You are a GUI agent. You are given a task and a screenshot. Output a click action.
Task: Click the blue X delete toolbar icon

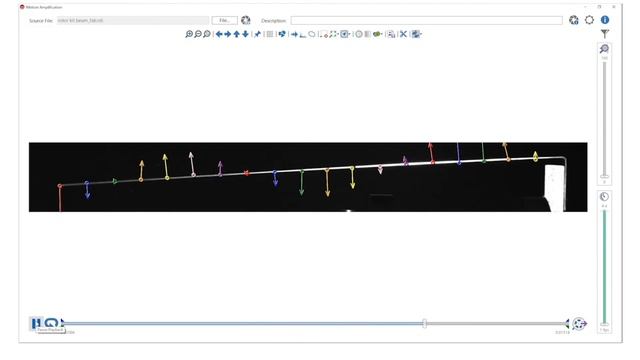(403, 34)
